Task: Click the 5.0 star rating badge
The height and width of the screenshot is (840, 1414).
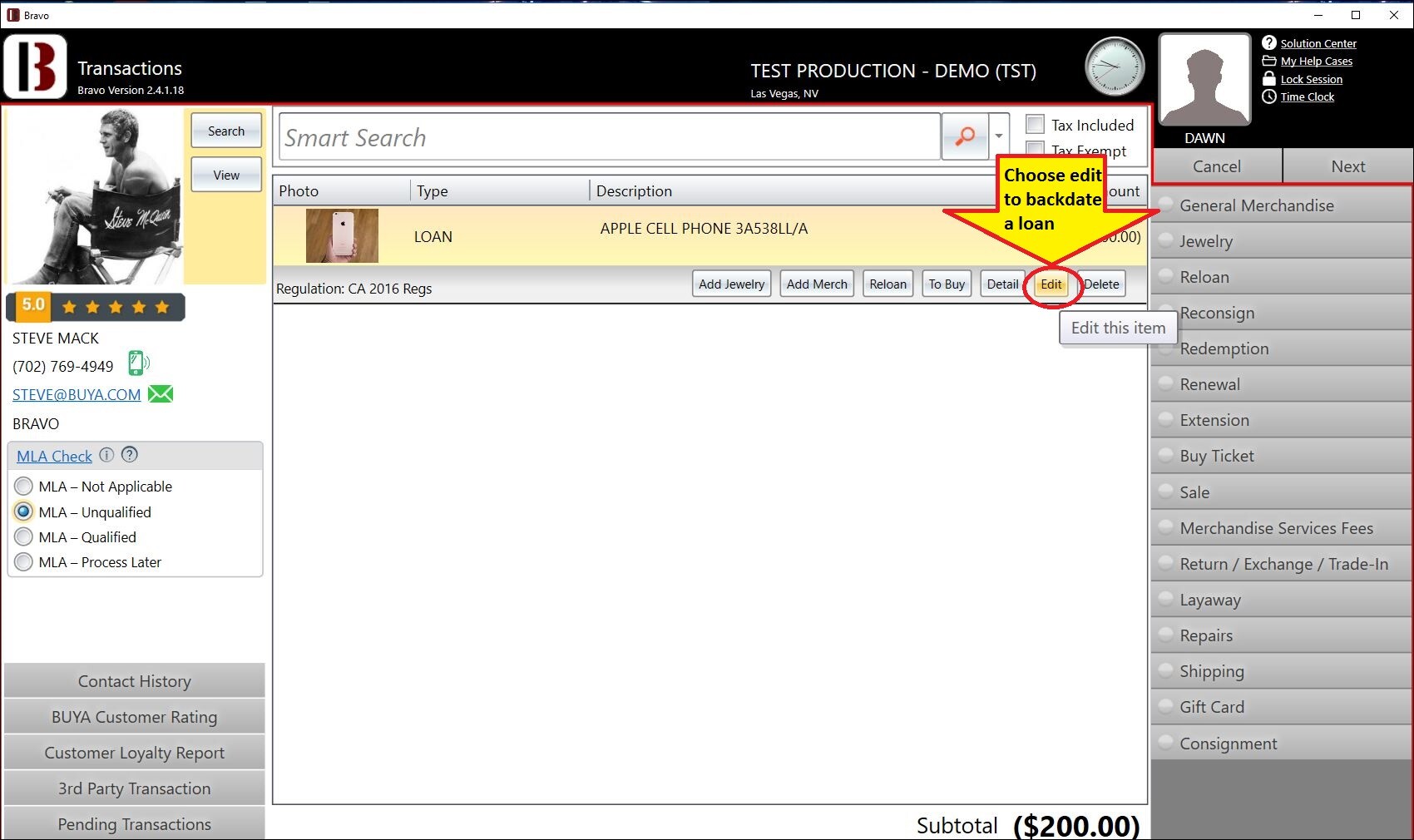Action: point(96,306)
